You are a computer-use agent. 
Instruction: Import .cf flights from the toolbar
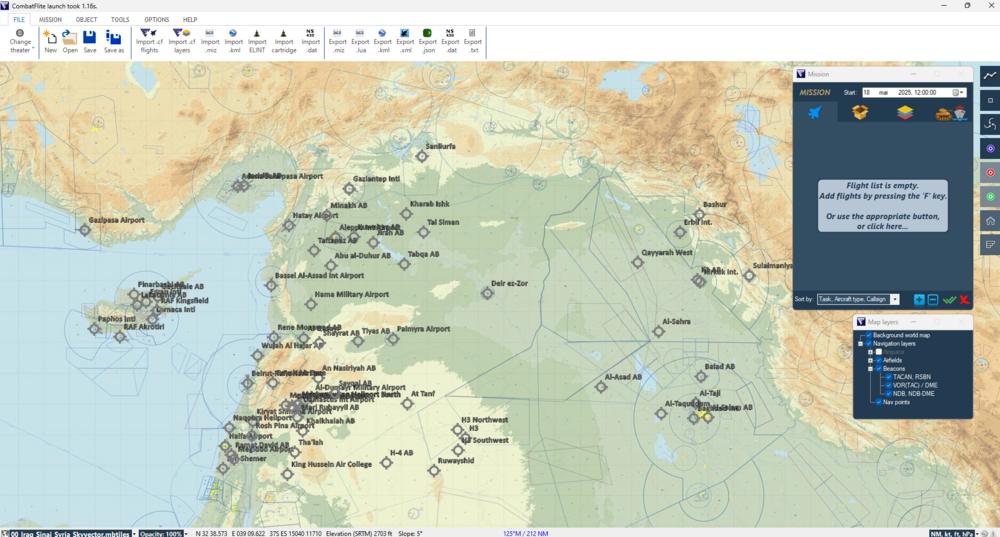[x=149, y=40]
